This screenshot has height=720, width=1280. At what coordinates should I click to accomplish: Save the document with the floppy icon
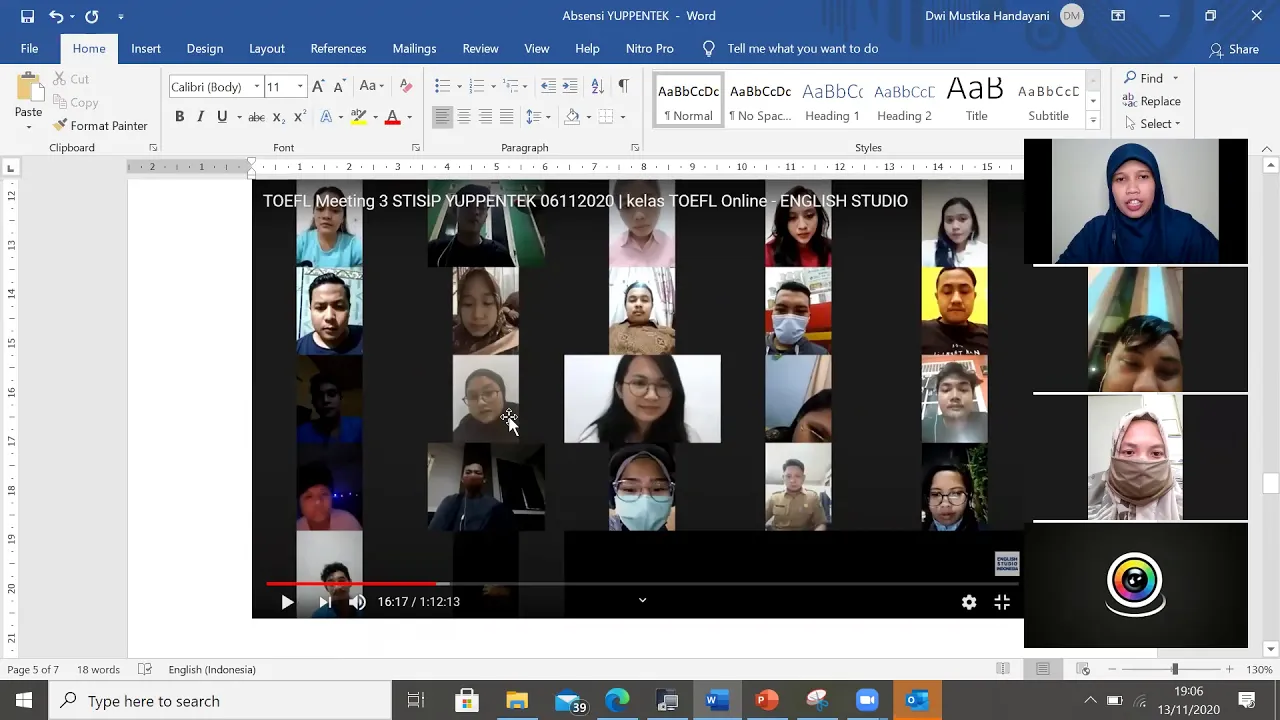(x=27, y=16)
